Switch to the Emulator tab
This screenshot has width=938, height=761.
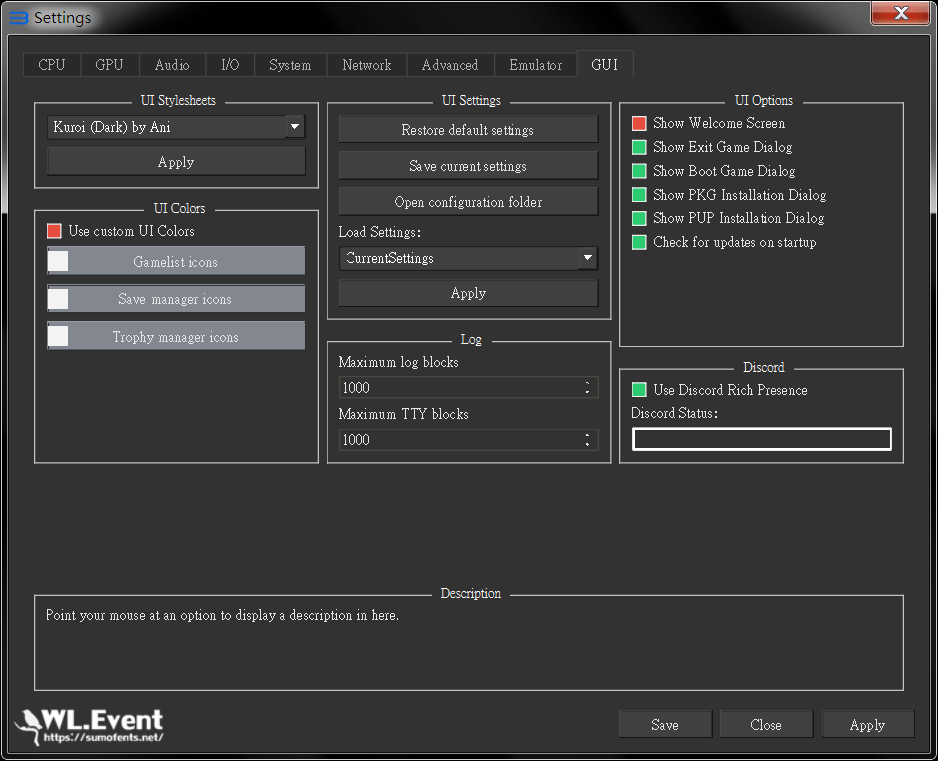click(535, 65)
